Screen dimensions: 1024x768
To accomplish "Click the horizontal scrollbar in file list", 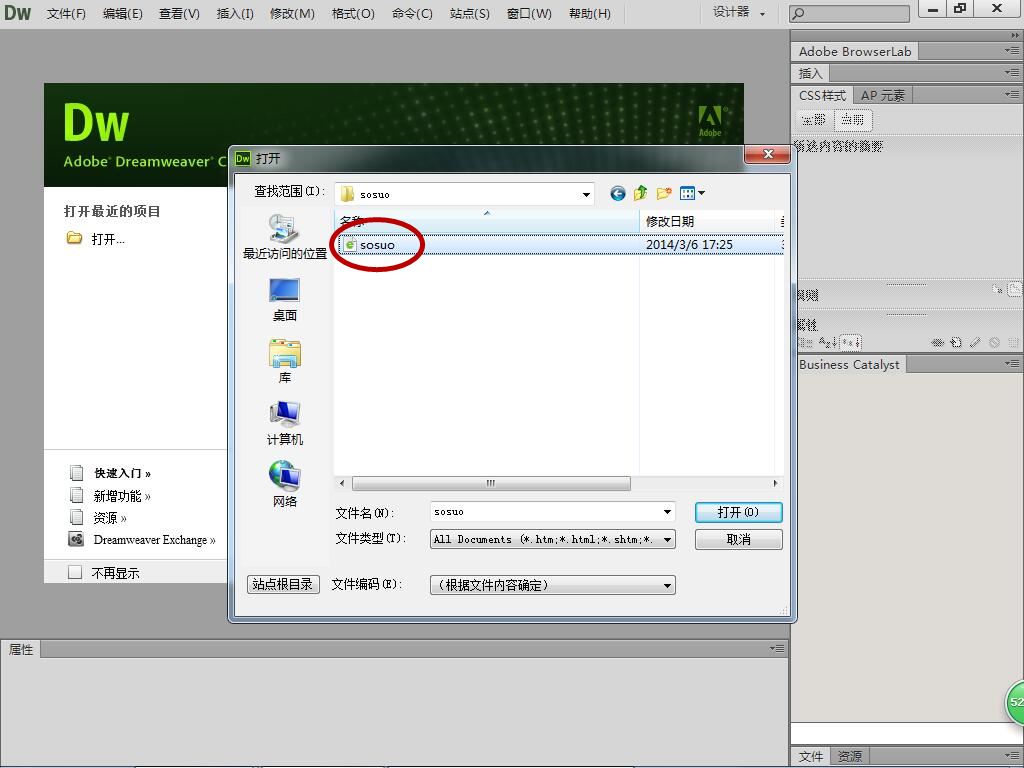I will point(491,483).
